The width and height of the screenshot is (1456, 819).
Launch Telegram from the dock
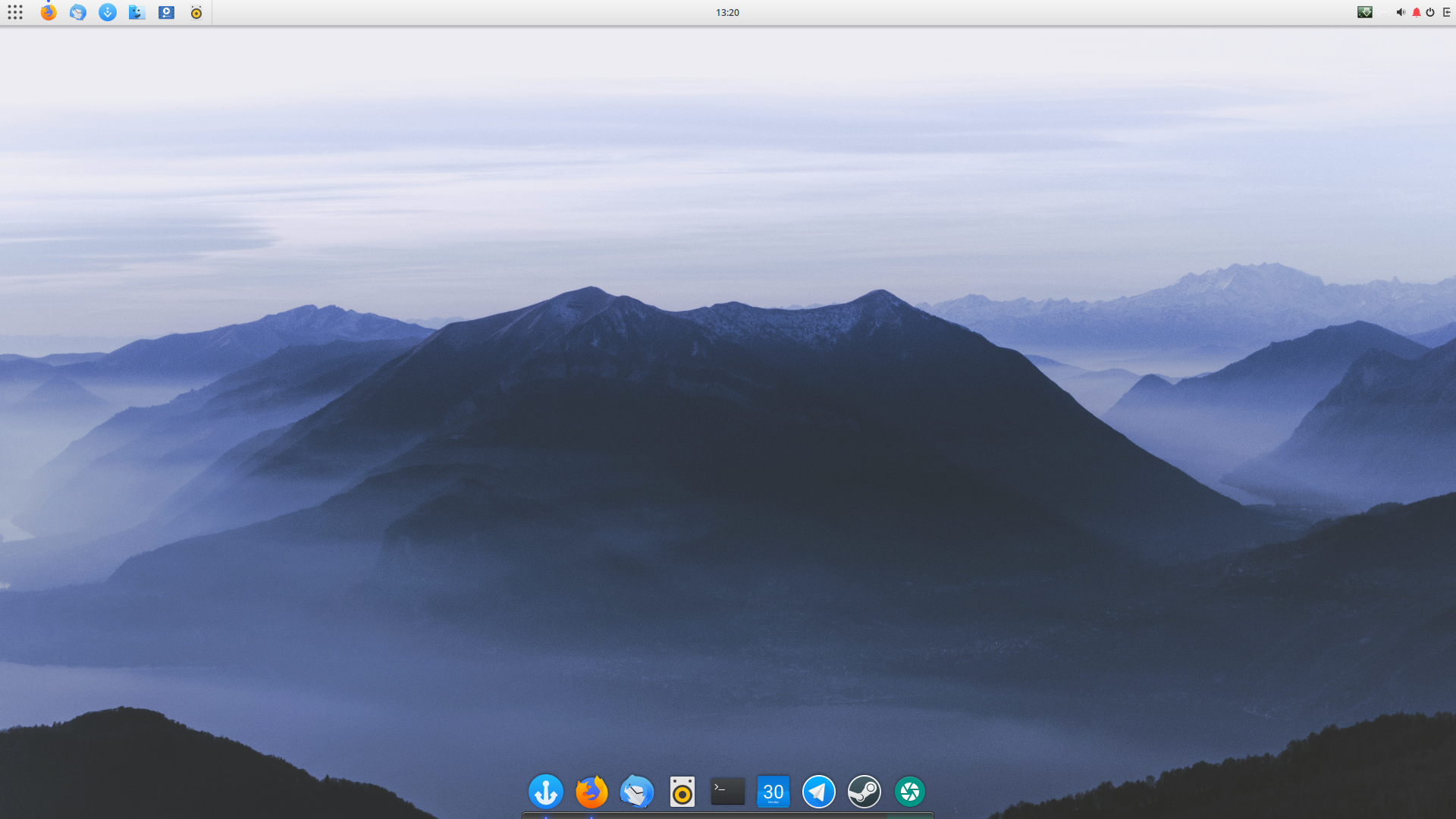[x=819, y=792]
